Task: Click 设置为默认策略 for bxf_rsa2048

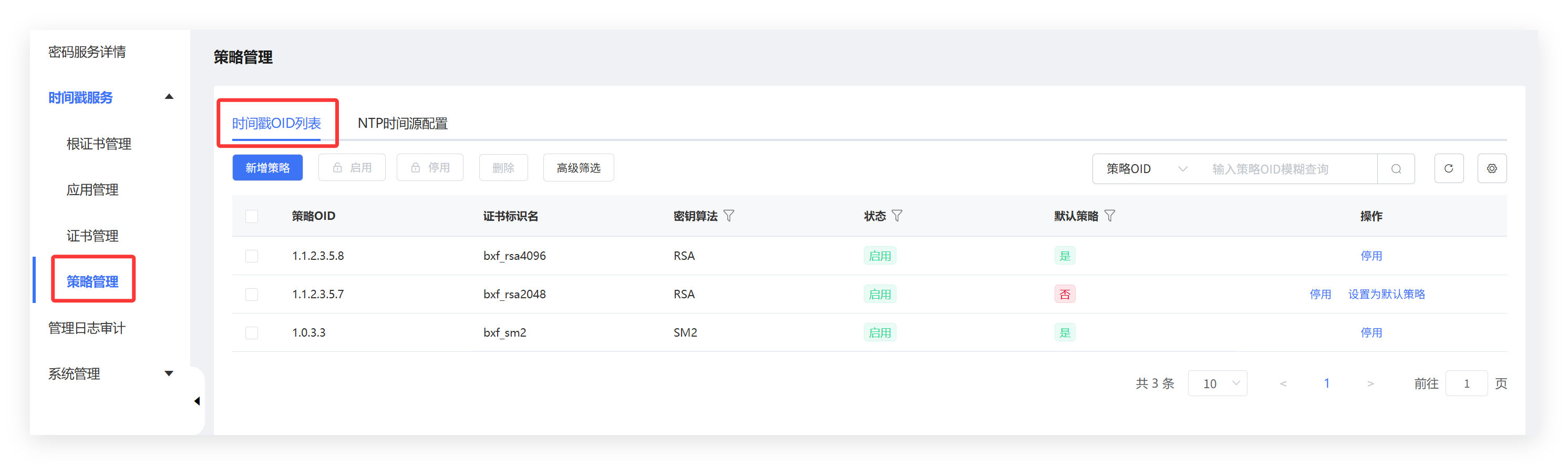Action: tap(1386, 295)
